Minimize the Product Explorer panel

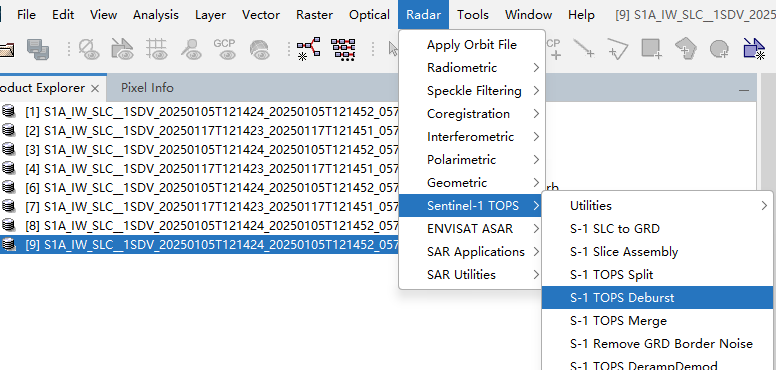point(743,91)
